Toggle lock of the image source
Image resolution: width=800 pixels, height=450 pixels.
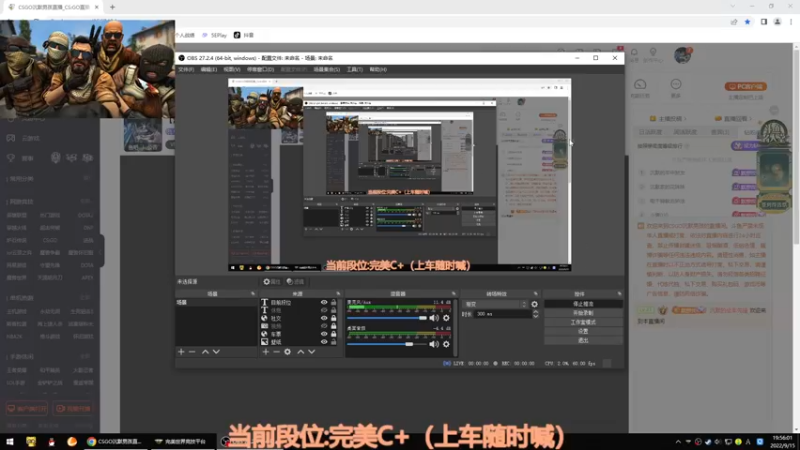point(334,342)
